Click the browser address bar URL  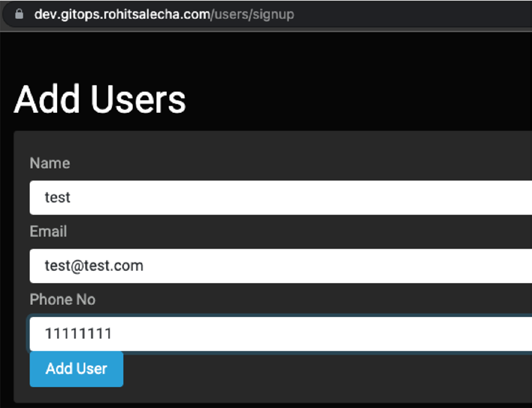tap(164, 14)
